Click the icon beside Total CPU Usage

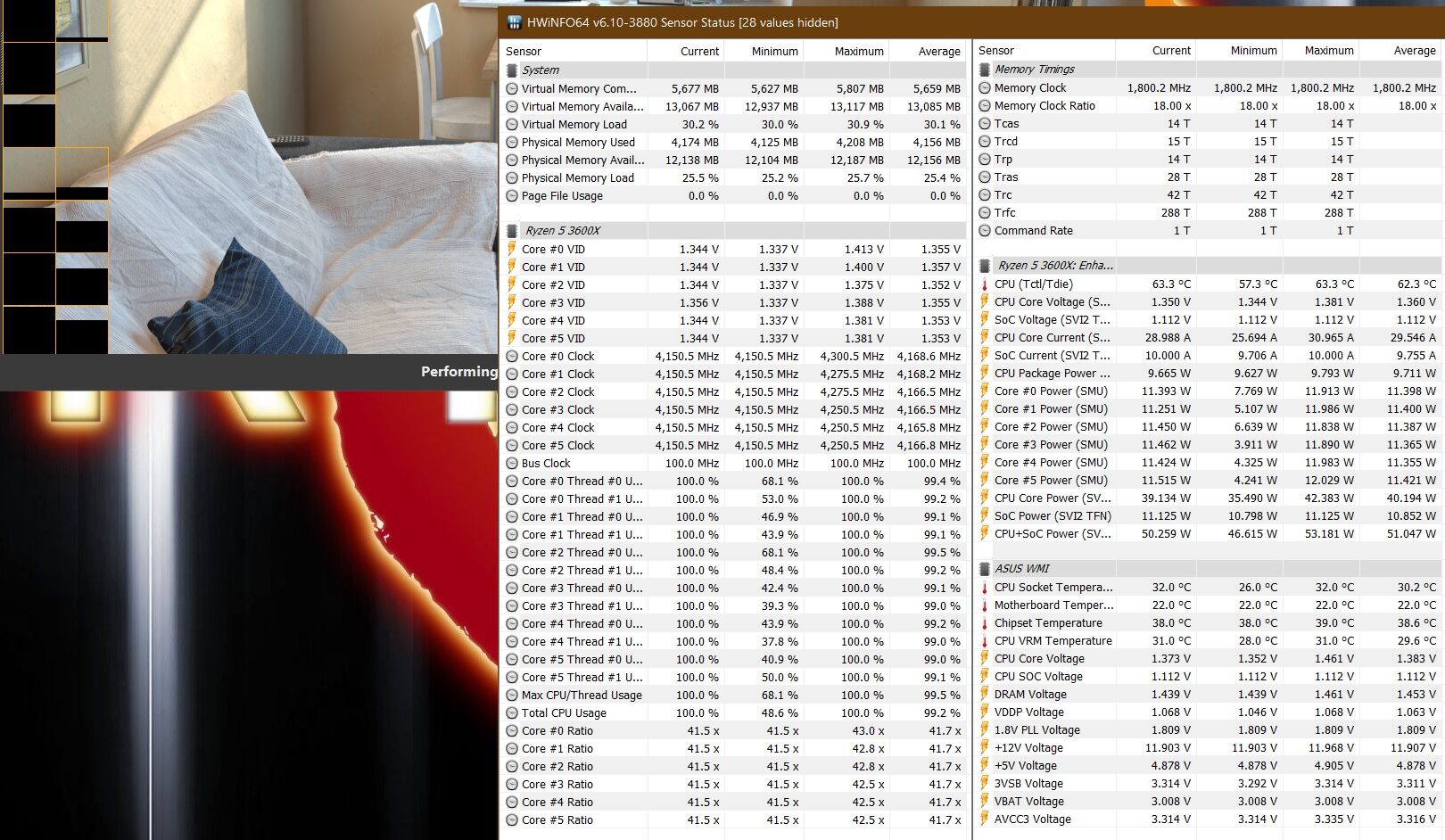(x=512, y=712)
